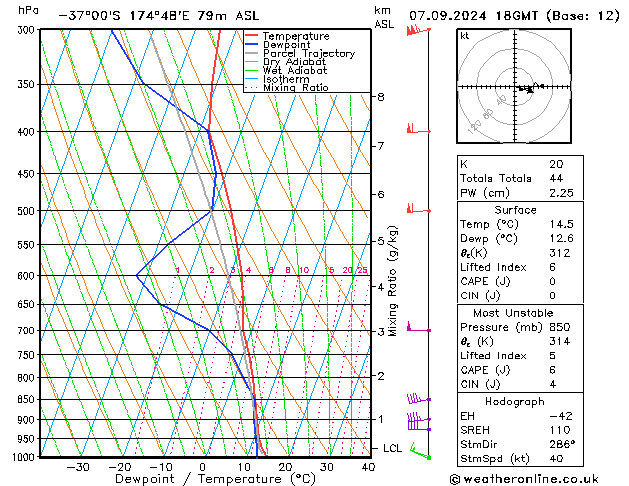Click the 'Most Unstable' section header
Screen dimensions: 629x486
[513, 313]
